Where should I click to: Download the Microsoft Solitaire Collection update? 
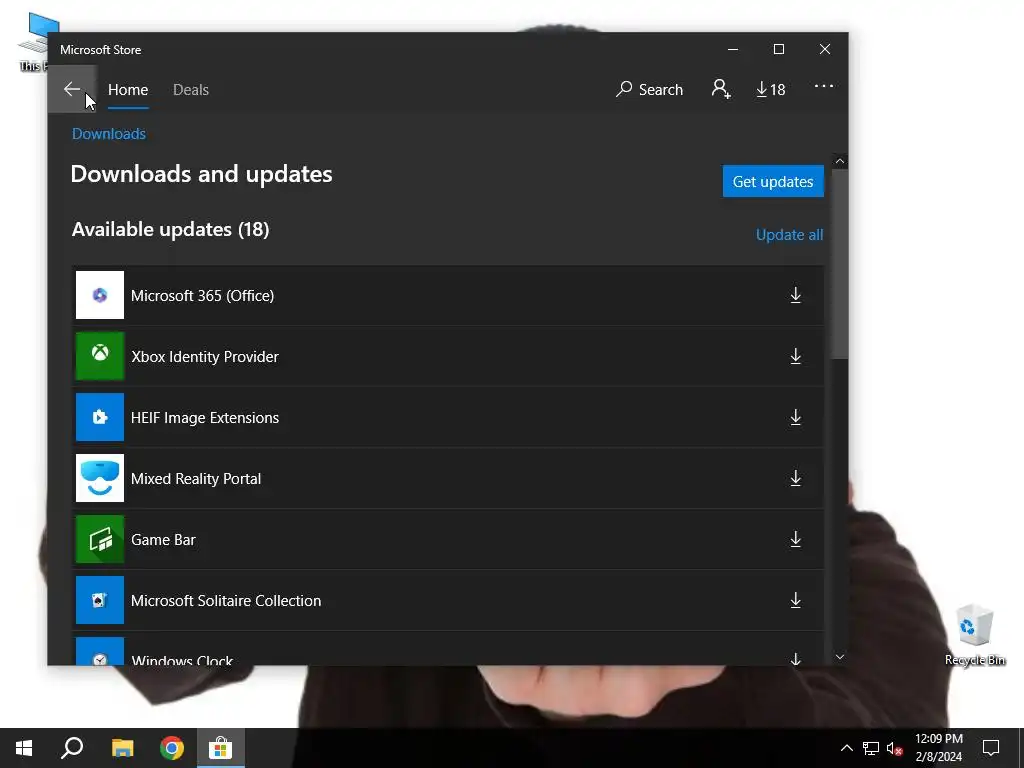795,600
